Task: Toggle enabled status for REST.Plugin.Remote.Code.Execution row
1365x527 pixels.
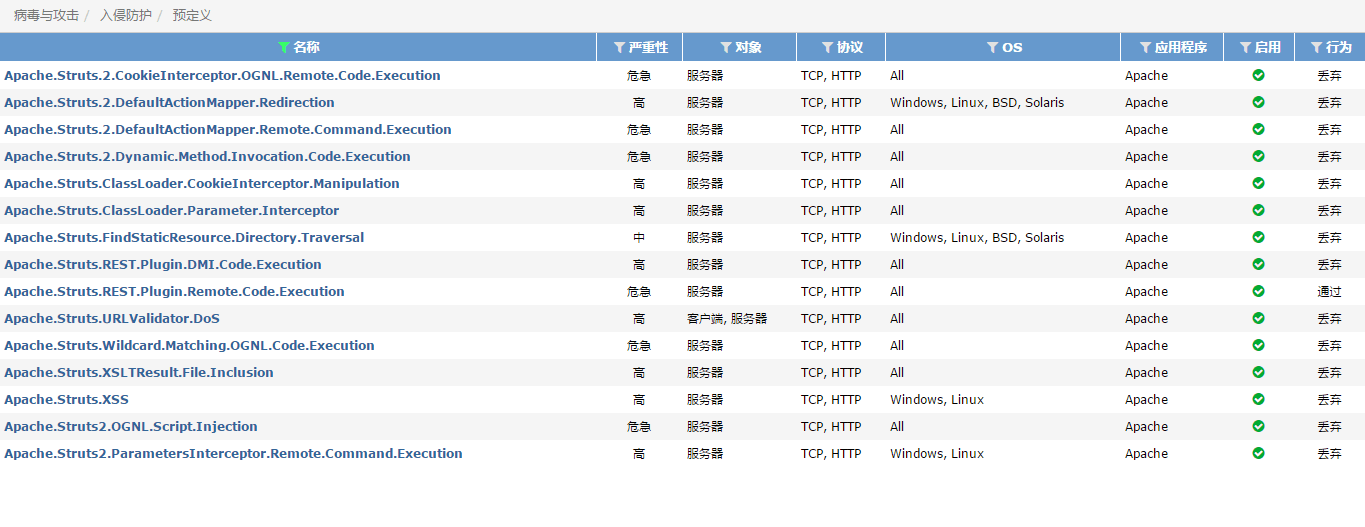Action: 1259,291
